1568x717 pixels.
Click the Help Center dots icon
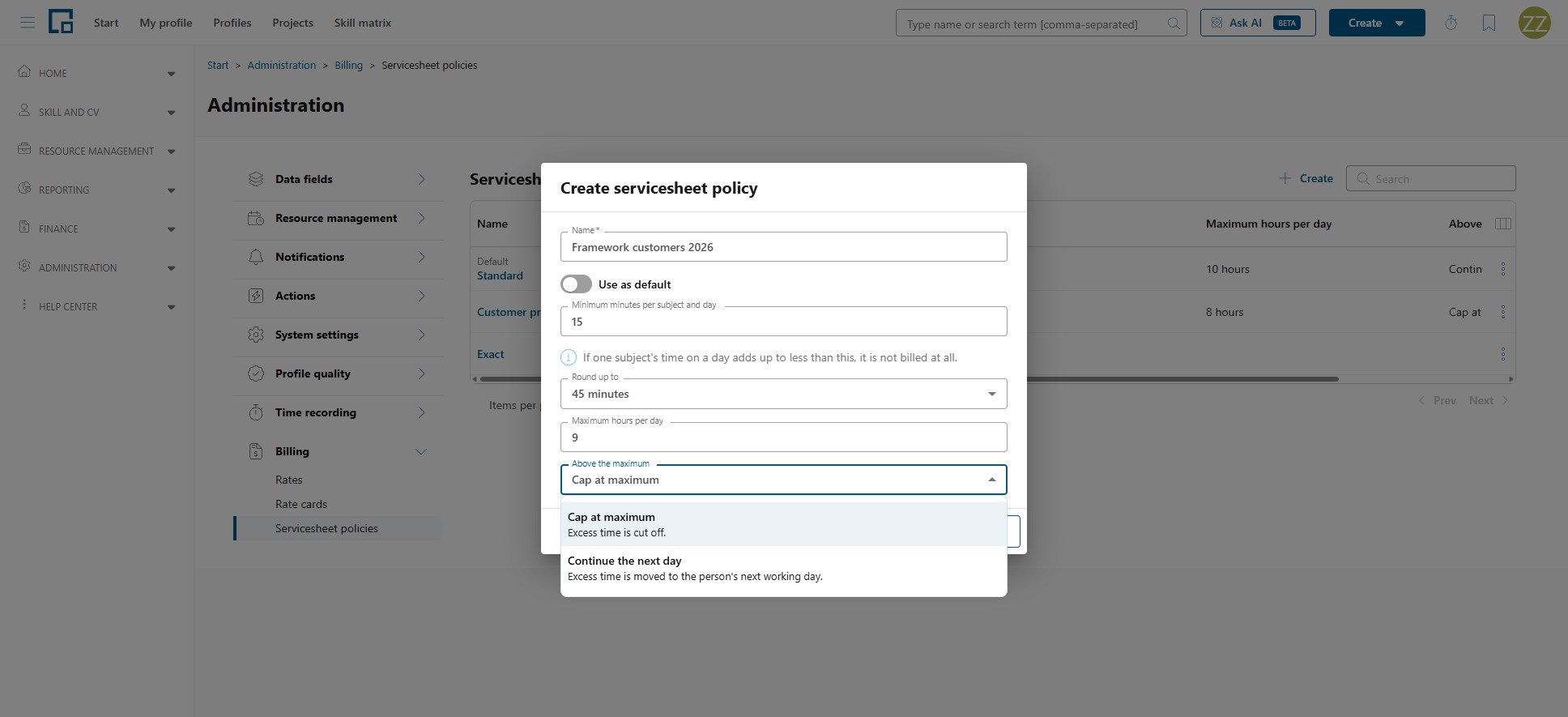click(x=24, y=305)
